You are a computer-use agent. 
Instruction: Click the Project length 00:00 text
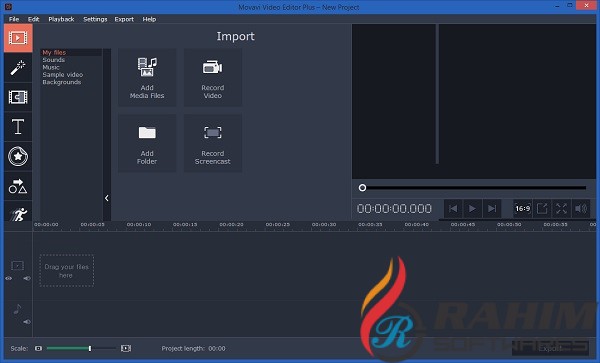tap(193, 348)
